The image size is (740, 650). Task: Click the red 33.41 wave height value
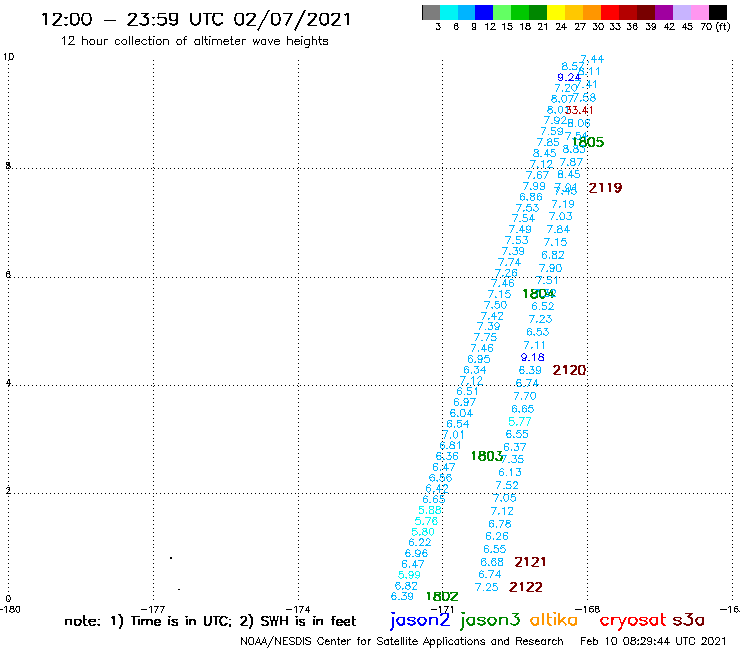[x=579, y=110]
